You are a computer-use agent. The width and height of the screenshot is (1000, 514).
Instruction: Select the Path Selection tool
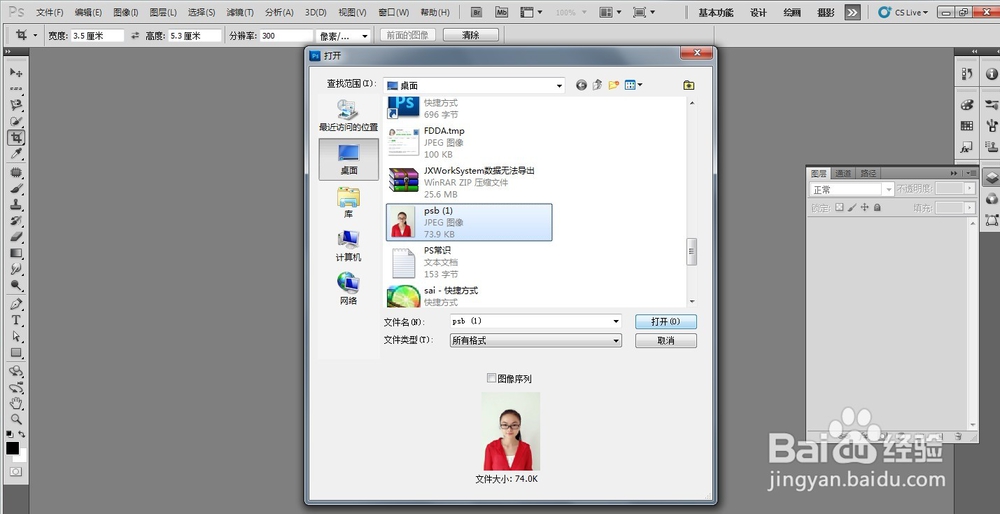[x=16, y=336]
